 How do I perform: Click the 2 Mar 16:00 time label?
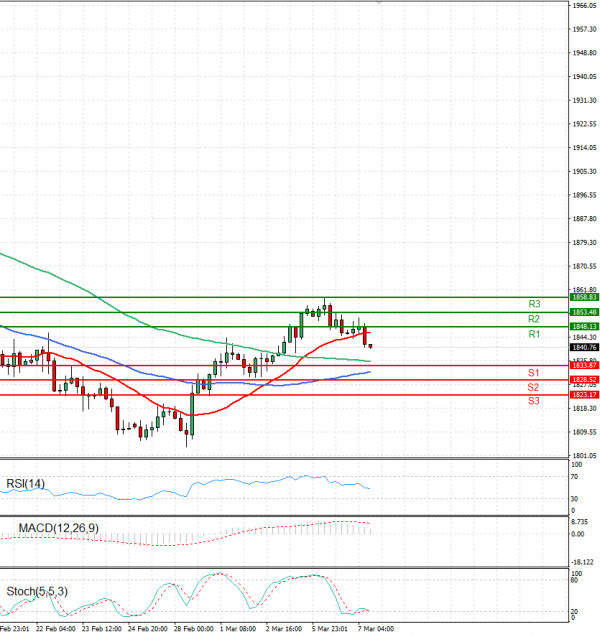(284, 629)
